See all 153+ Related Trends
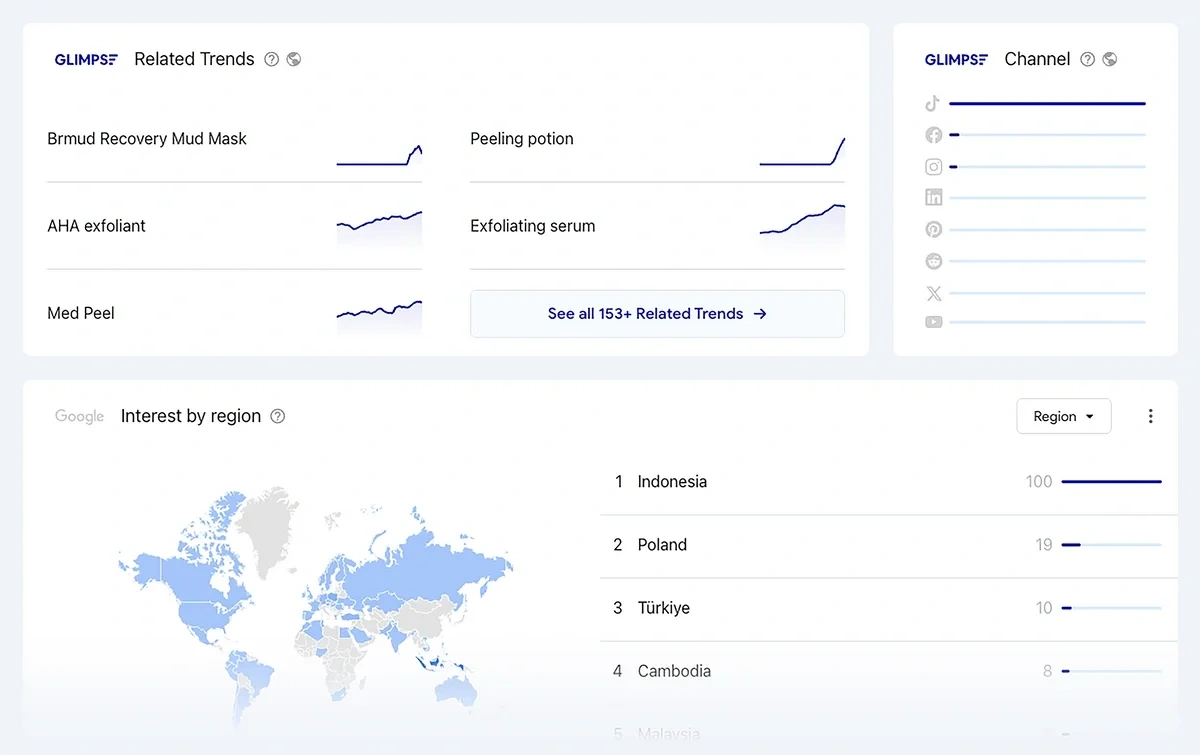 tap(657, 313)
